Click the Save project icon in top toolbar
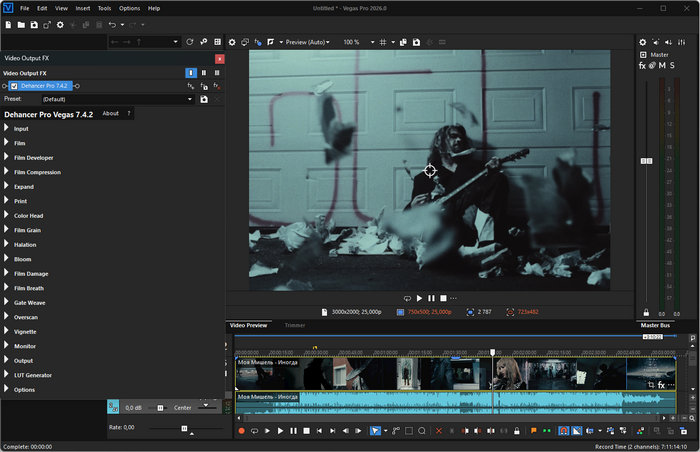Viewport: 700px width, 452px height. coord(34,25)
